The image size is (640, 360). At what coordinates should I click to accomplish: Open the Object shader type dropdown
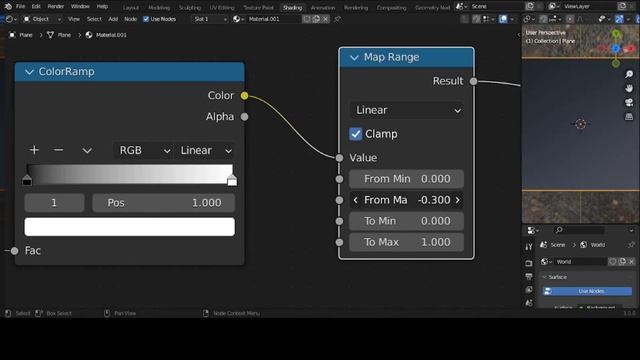pyautogui.click(x=42, y=19)
